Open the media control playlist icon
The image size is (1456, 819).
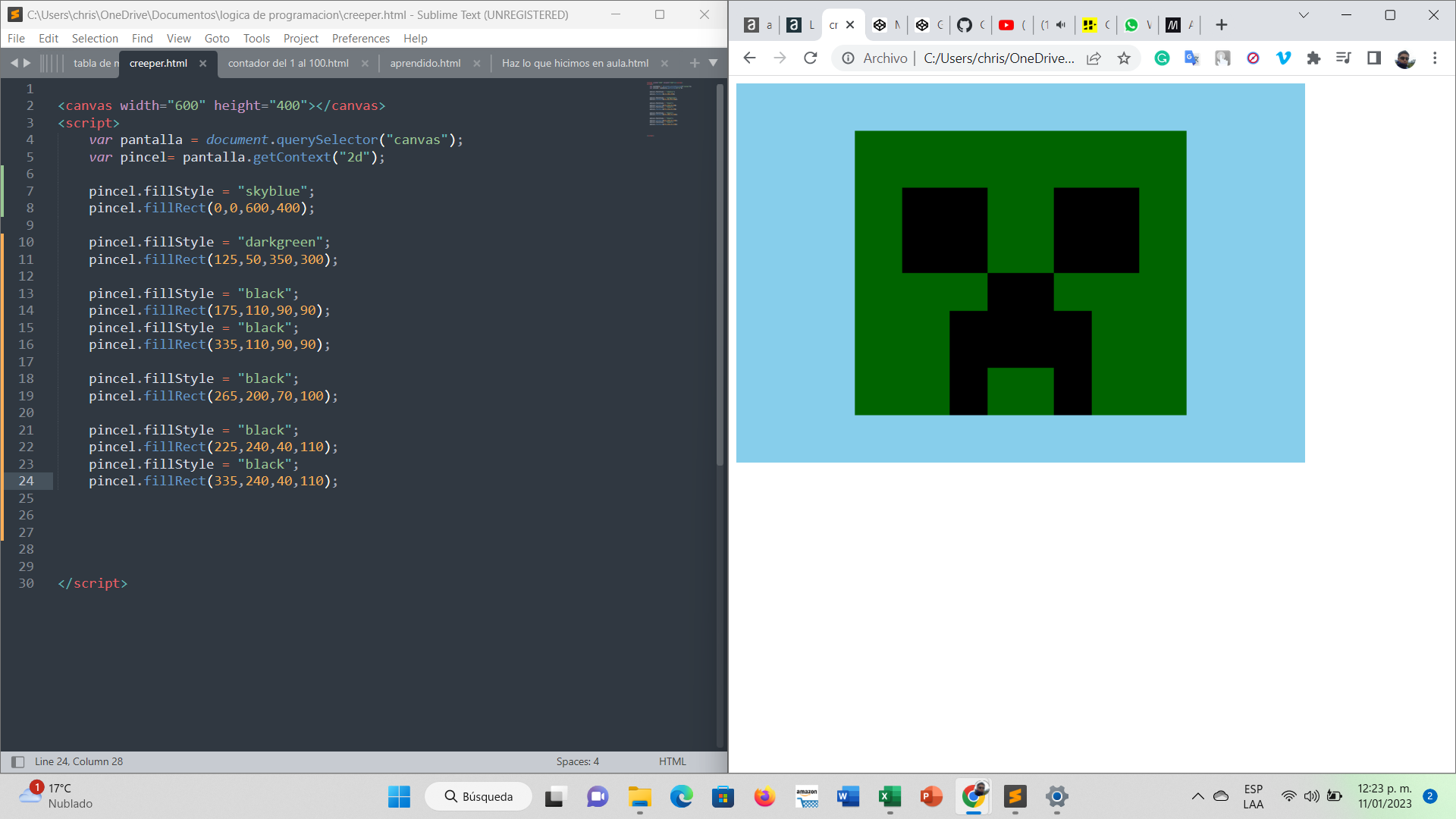[x=1344, y=58]
